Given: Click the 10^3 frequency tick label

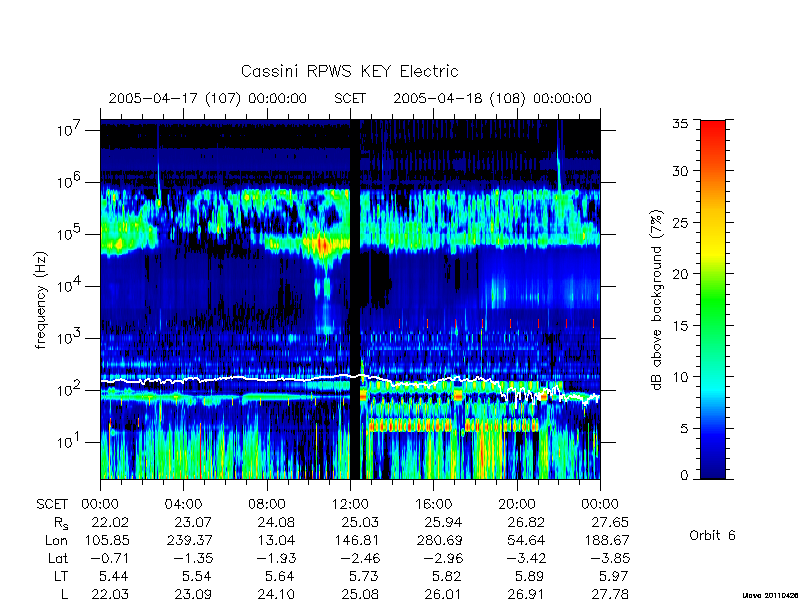Looking at the screenshot, I should click(x=68, y=338).
